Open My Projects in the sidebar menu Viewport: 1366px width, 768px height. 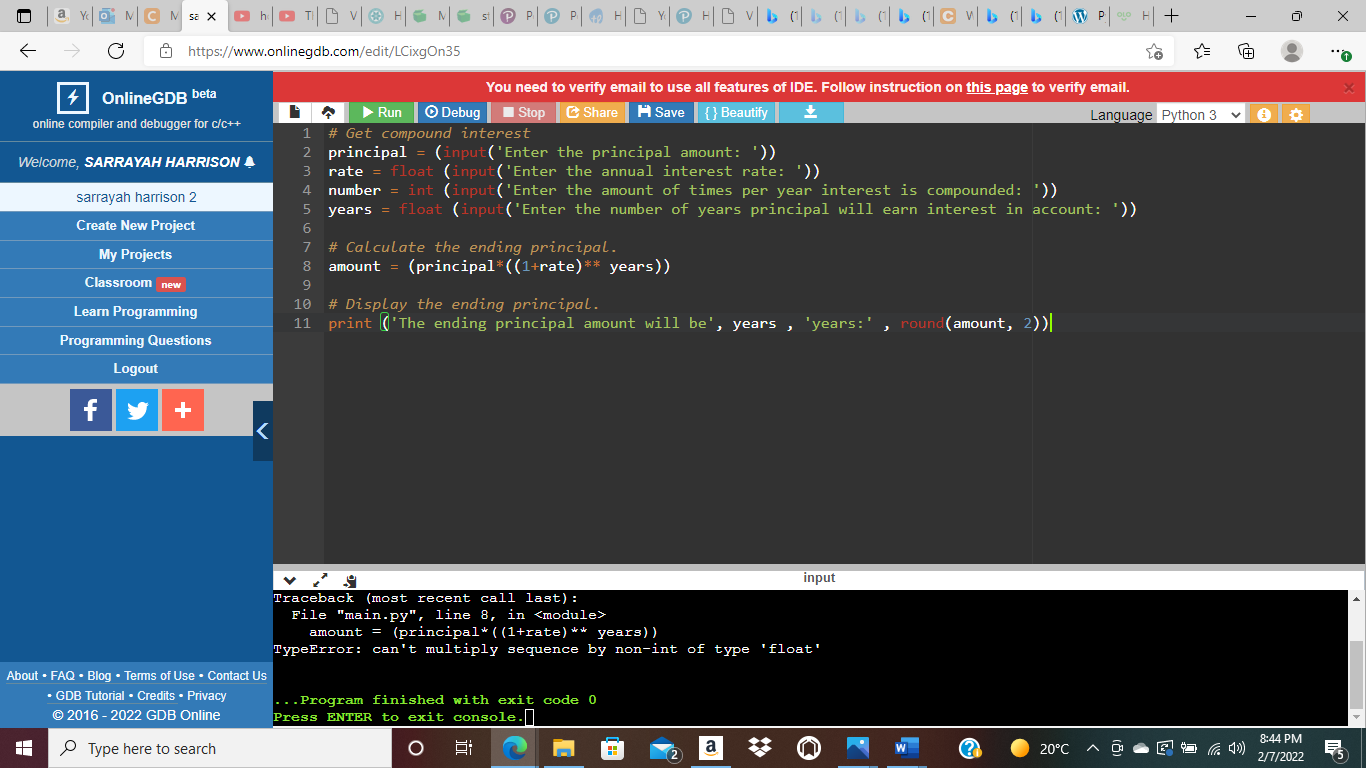tap(136, 254)
